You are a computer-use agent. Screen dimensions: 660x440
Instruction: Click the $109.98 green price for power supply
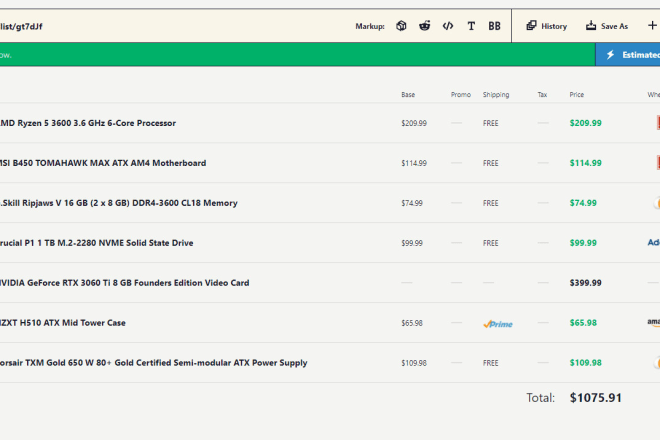[x=585, y=363]
